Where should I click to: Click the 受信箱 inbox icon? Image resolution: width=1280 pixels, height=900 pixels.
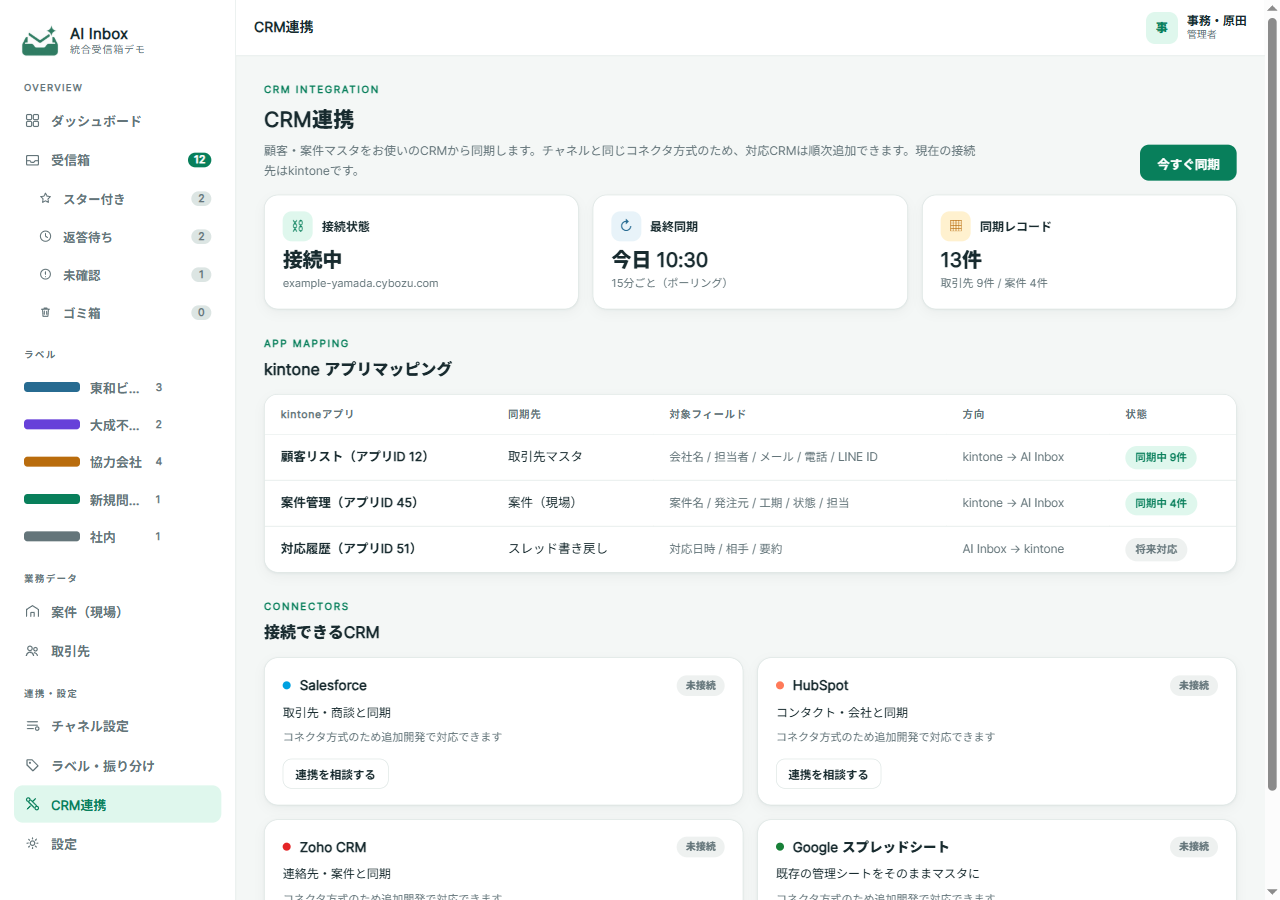click(32, 160)
